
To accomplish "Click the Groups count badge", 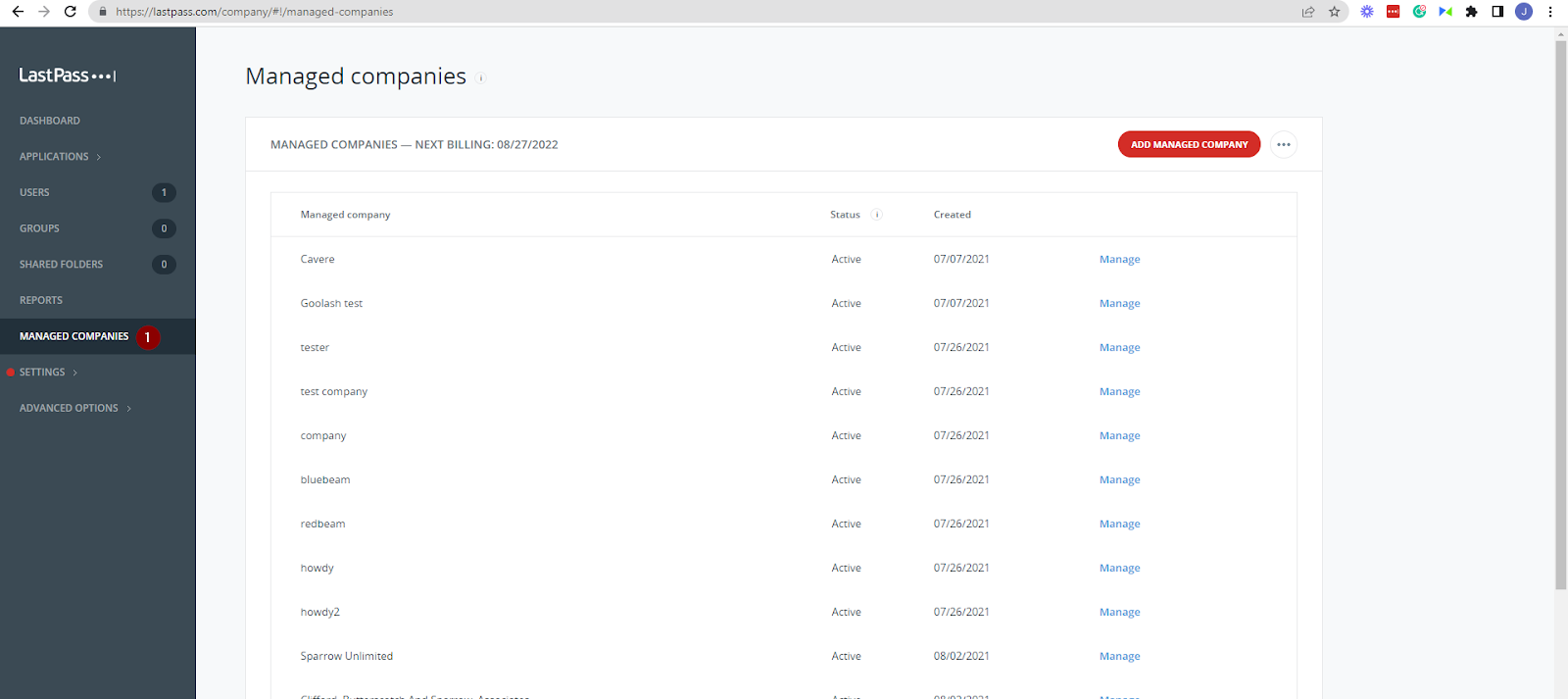I will pyautogui.click(x=164, y=228).
